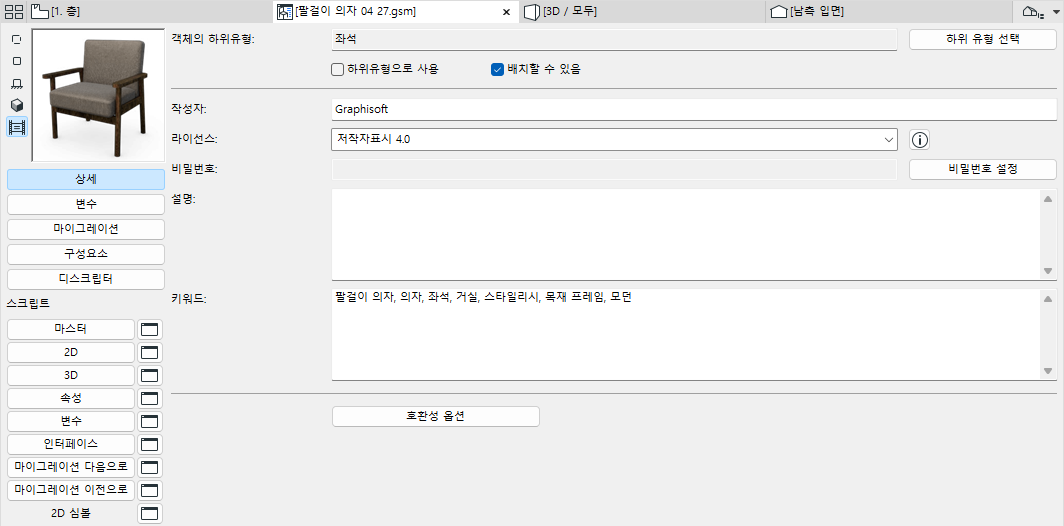This screenshot has height=526, width=1064.
Task: Click into the 키워드 keywords text area
Action: click(x=685, y=335)
